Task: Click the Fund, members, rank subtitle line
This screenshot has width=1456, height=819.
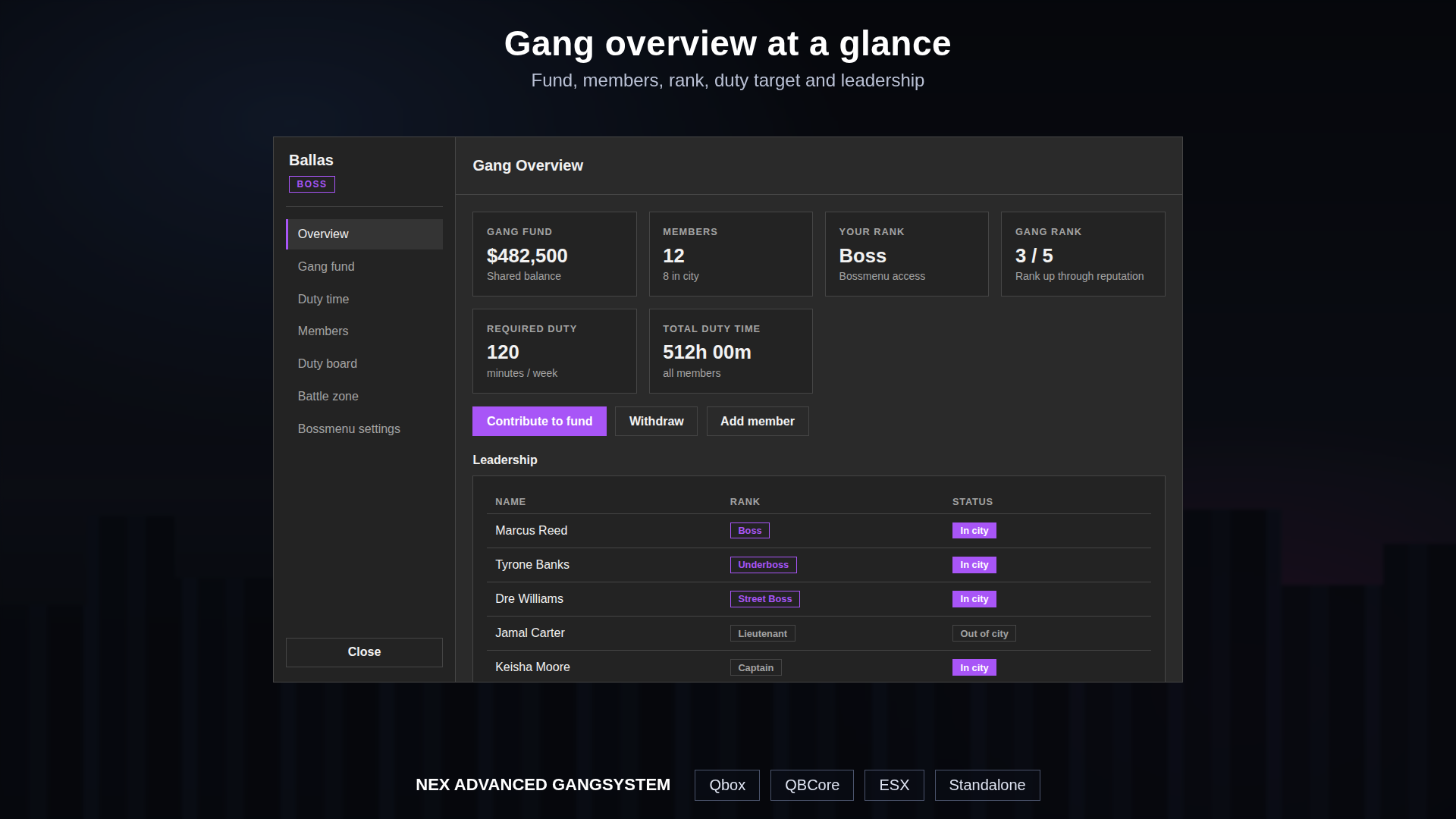Action: [x=728, y=81]
